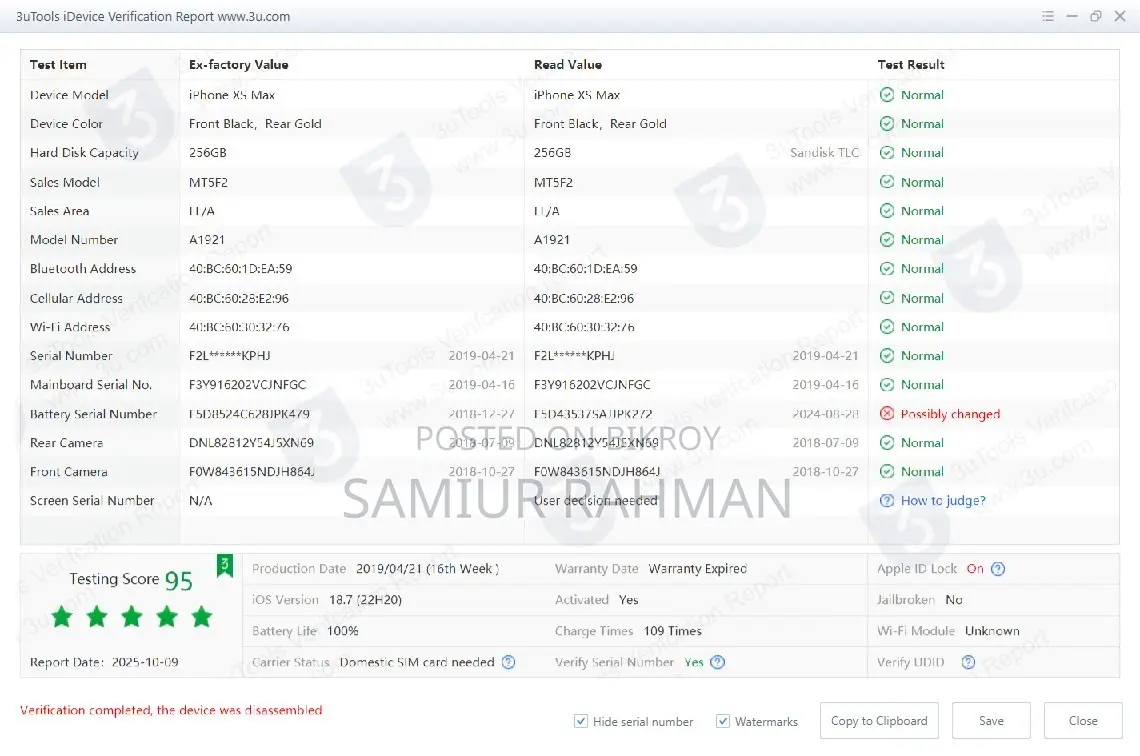The height and width of the screenshot is (756, 1140).
Task: Click the Read Value column header
Action: pyautogui.click(x=568, y=65)
